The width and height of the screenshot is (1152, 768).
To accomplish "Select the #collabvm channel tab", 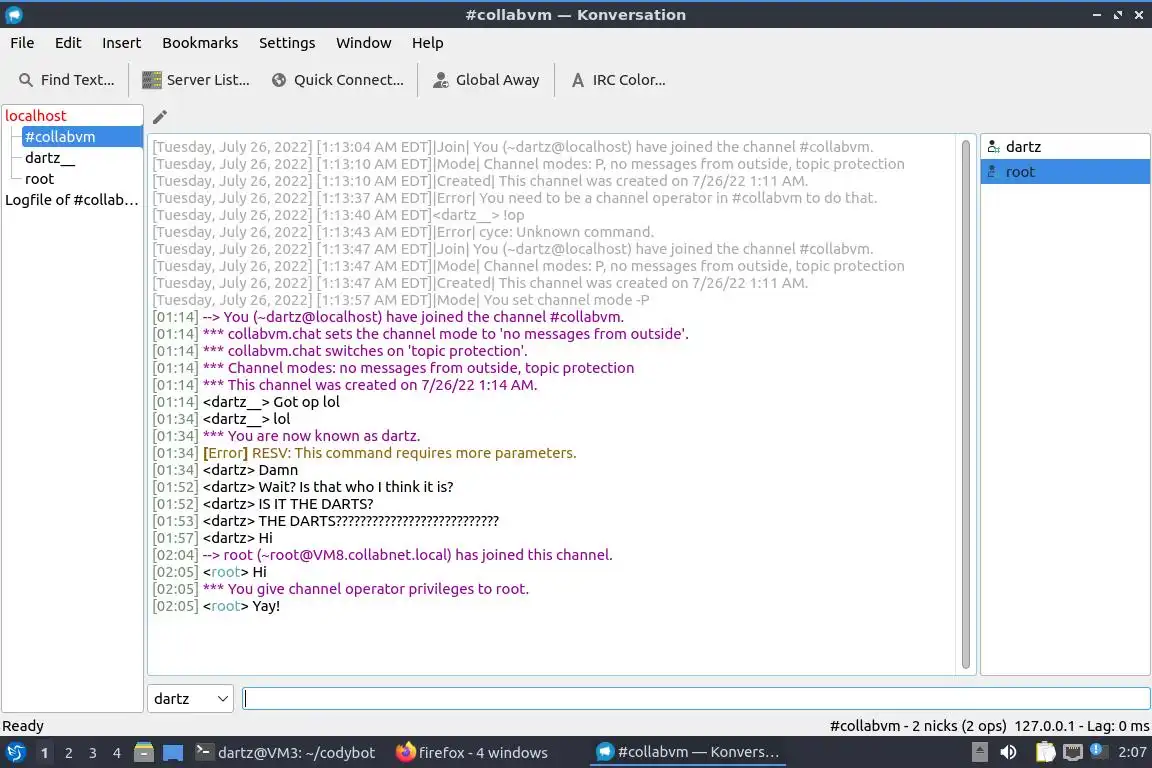I will point(82,137).
